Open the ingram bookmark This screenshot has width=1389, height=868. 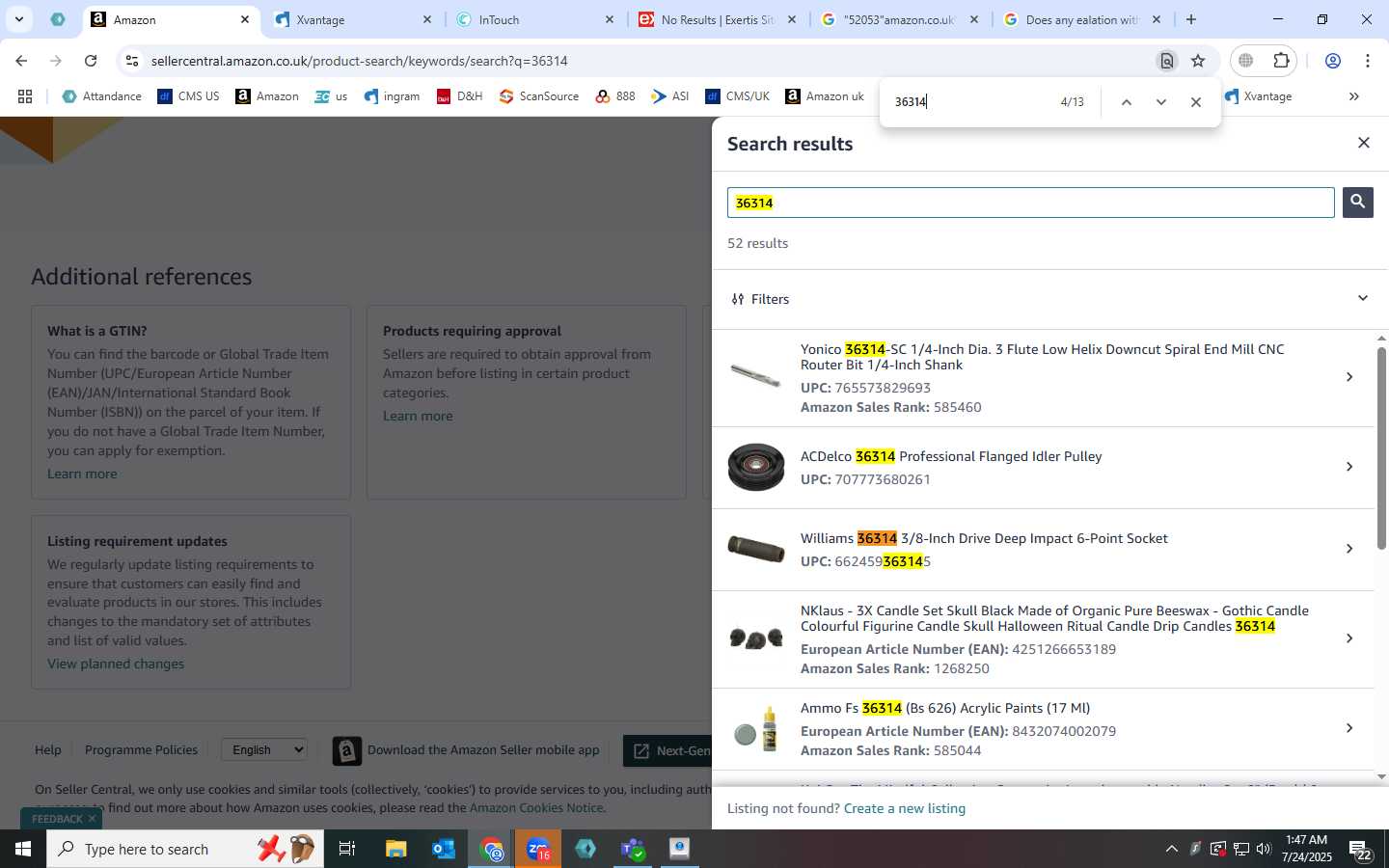(x=392, y=96)
